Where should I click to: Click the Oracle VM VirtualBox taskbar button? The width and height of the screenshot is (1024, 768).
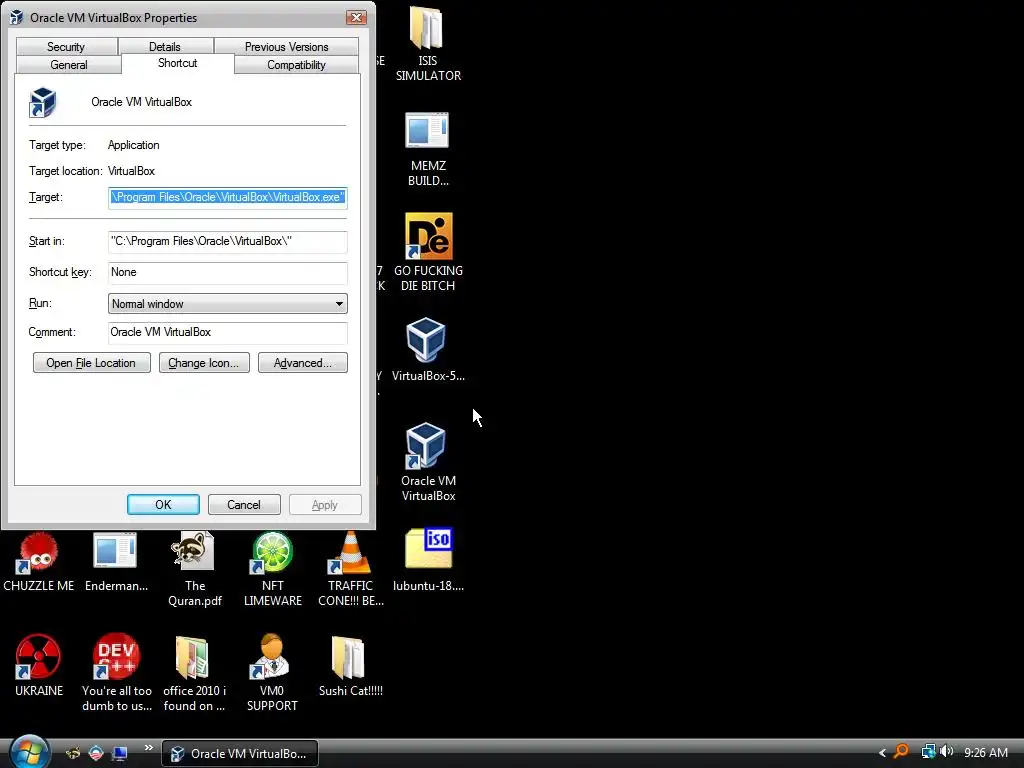coord(239,754)
